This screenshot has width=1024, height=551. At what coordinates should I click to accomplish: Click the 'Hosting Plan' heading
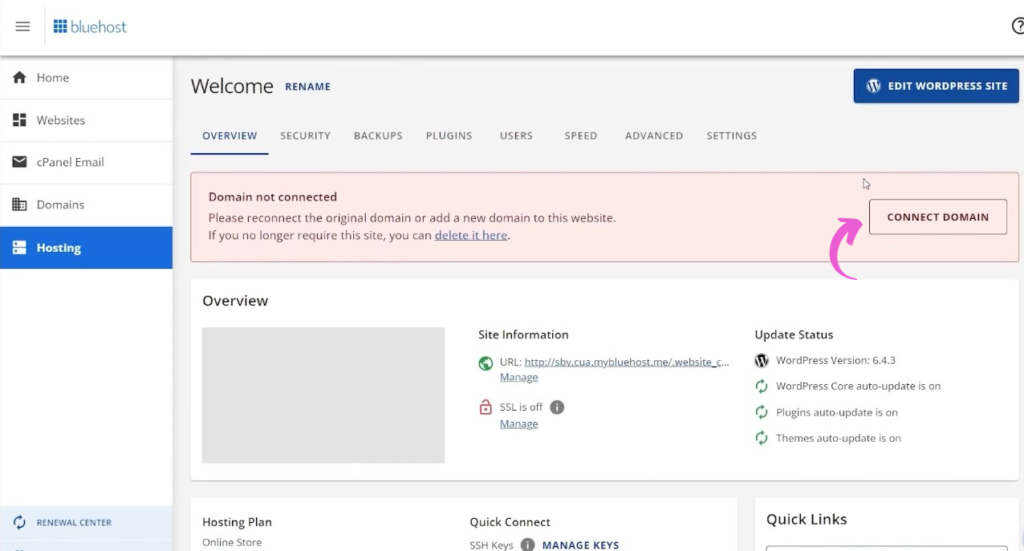[236, 522]
